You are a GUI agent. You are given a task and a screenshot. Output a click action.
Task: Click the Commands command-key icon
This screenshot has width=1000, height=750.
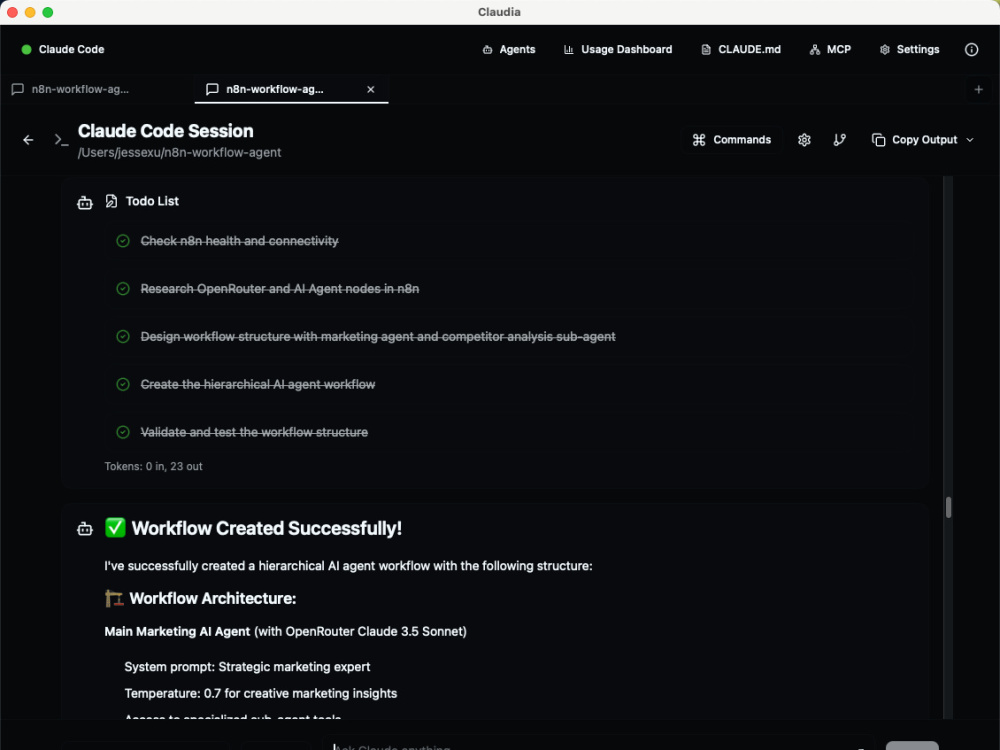point(699,140)
